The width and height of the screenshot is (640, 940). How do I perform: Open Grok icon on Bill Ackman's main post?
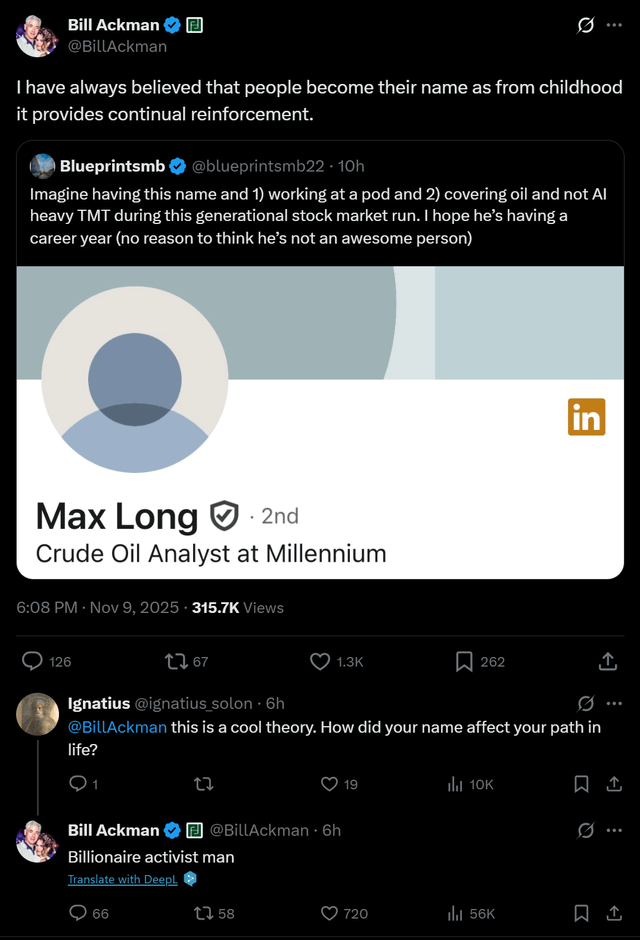coord(585,25)
